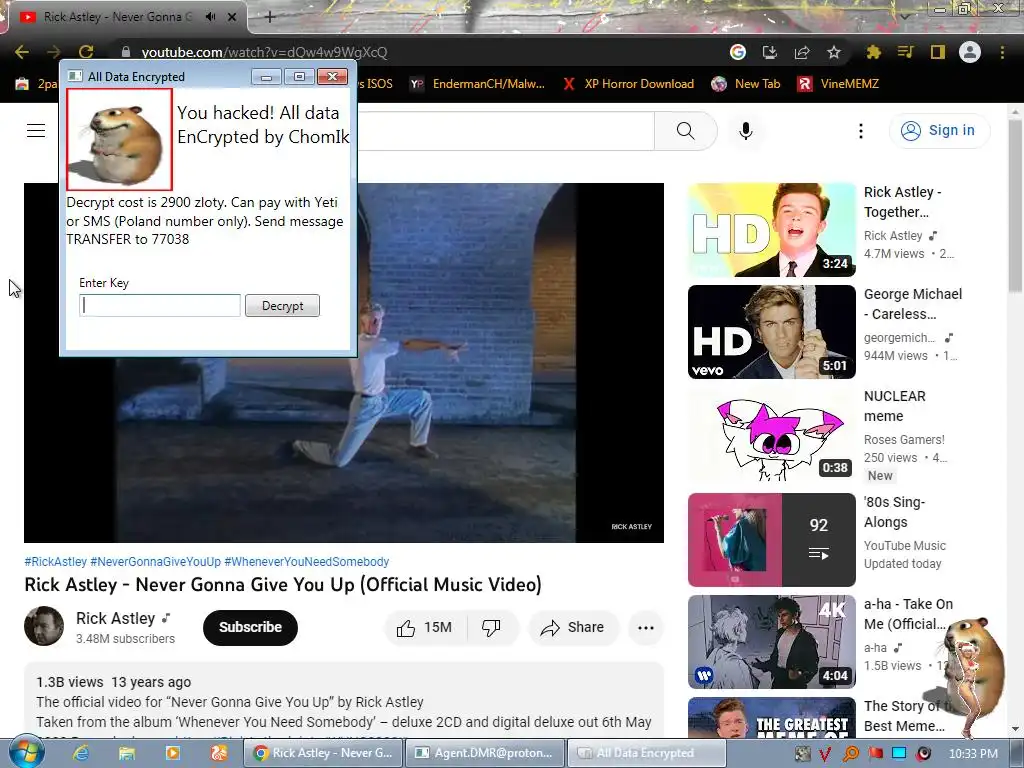Open Rick Astley - Together... video thumbnail

[771, 230]
